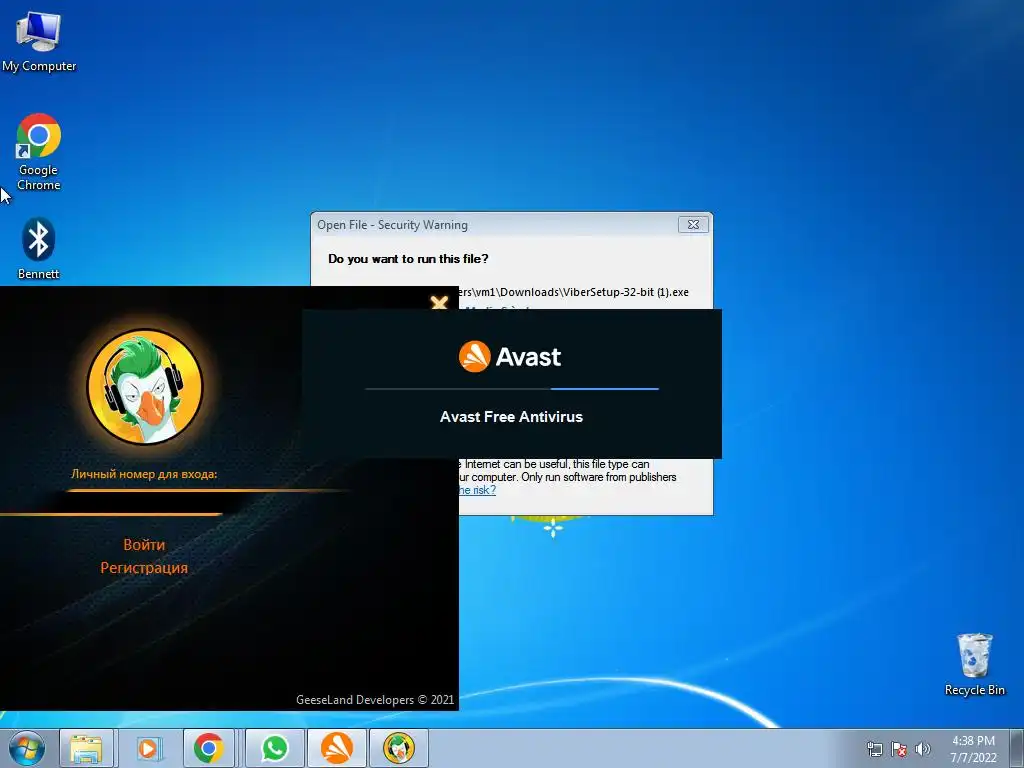Open Windows Explorer from the taskbar
Viewport: 1024px width, 768px height.
click(x=86, y=748)
